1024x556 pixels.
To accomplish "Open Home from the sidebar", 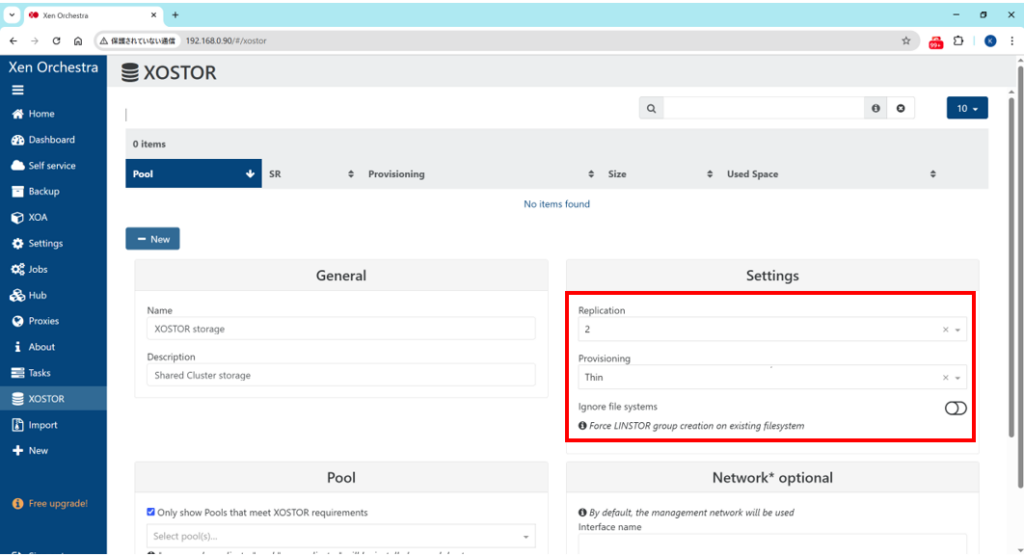I will (41, 114).
